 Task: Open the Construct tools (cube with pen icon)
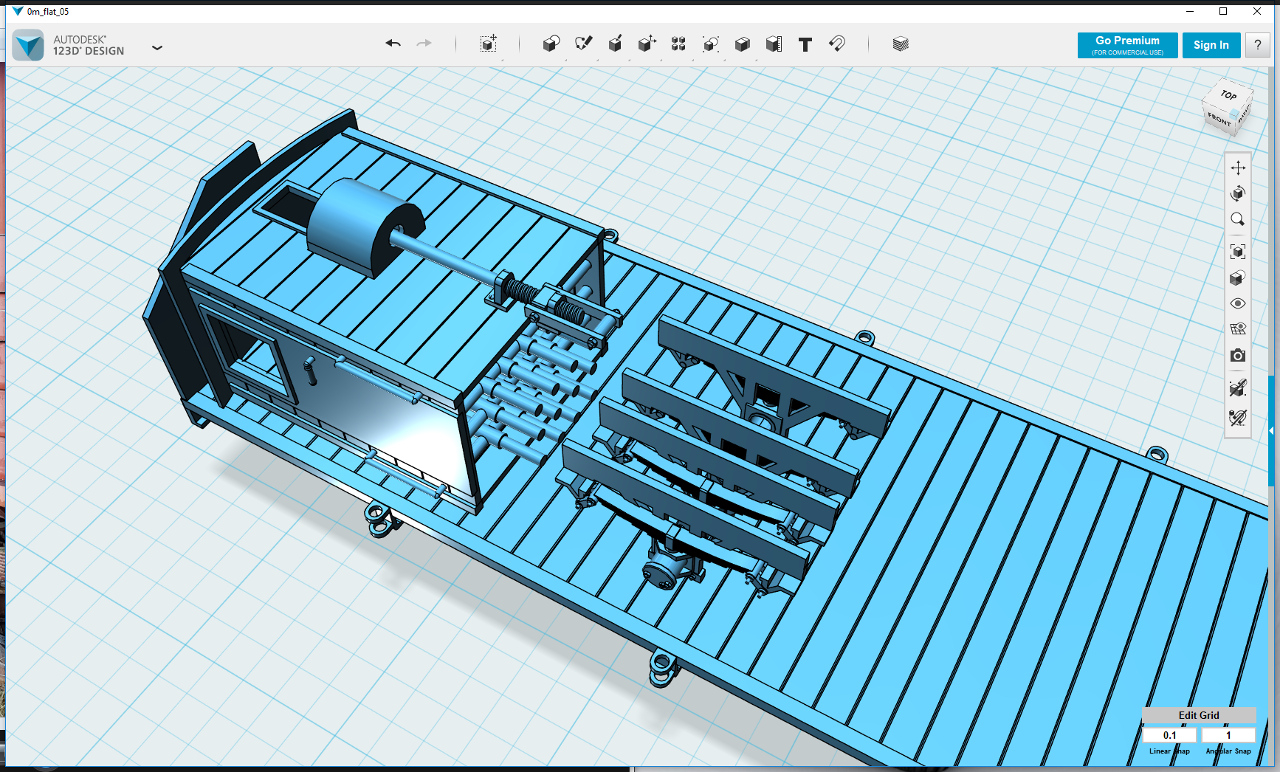[x=616, y=44]
